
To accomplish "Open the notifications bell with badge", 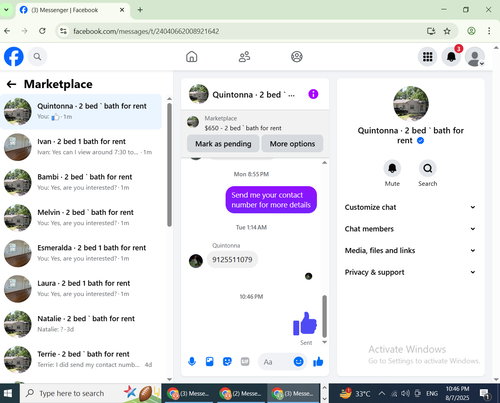I will (x=451, y=57).
